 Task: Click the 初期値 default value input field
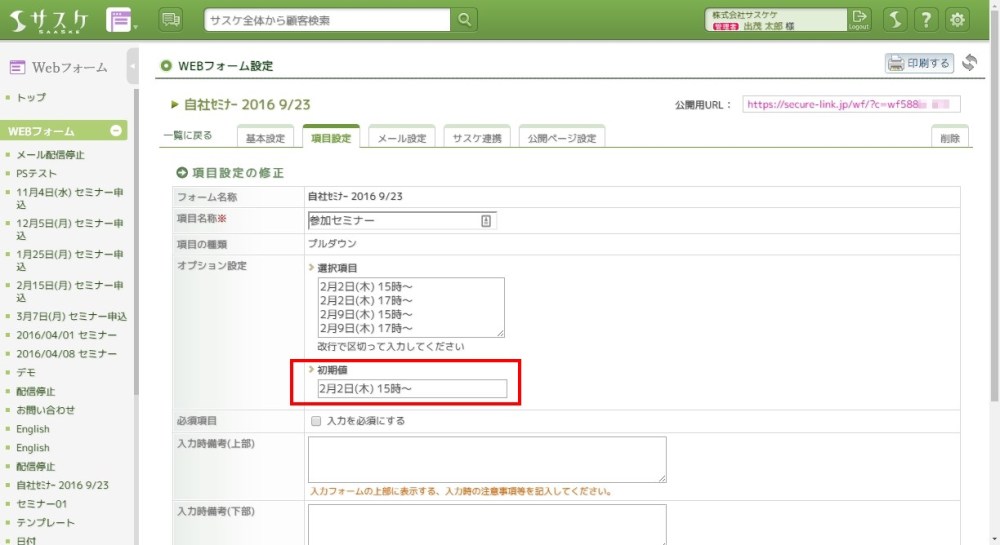[411, 389]
